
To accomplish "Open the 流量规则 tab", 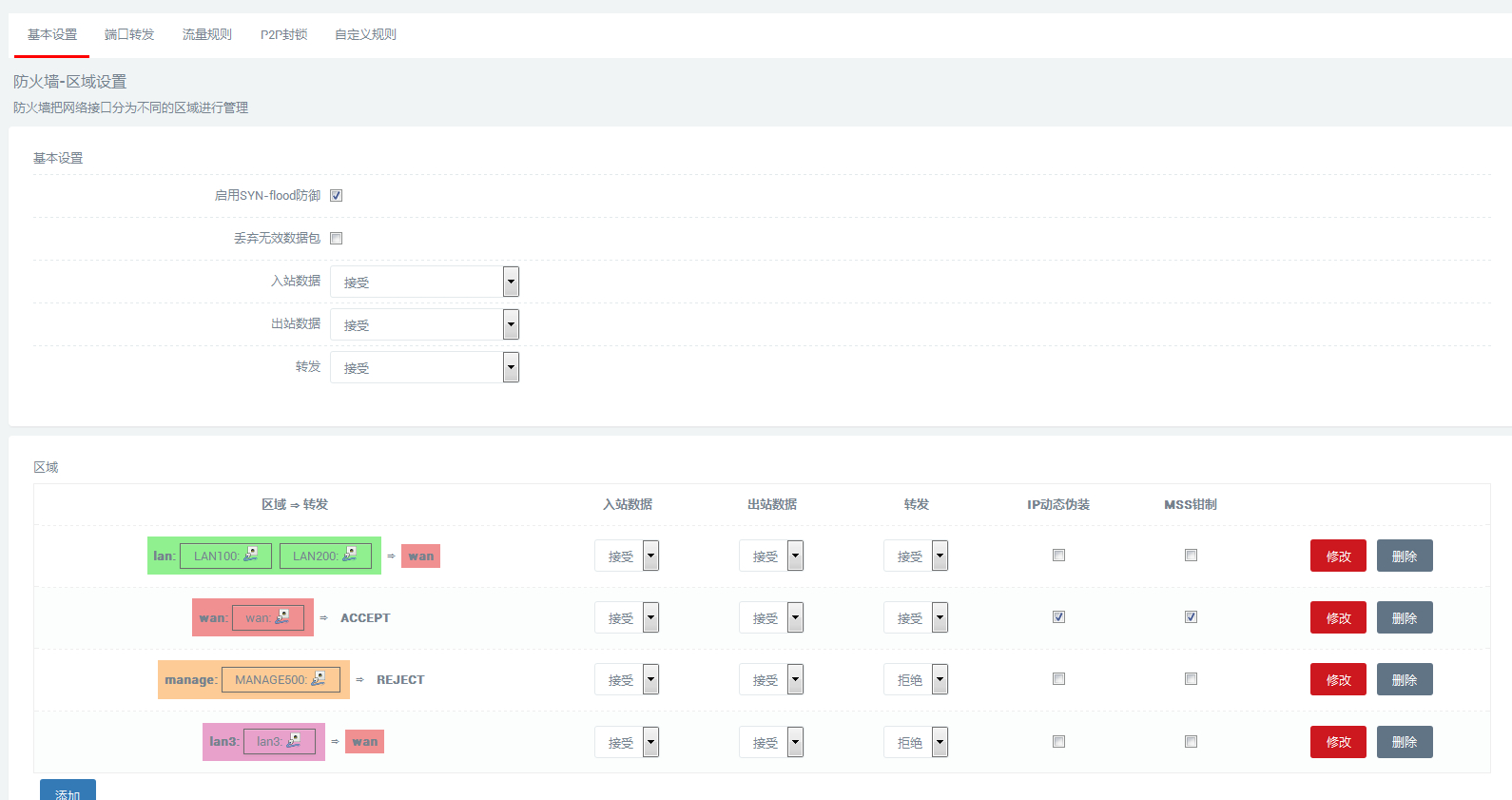I will click(x=207, y=34).
